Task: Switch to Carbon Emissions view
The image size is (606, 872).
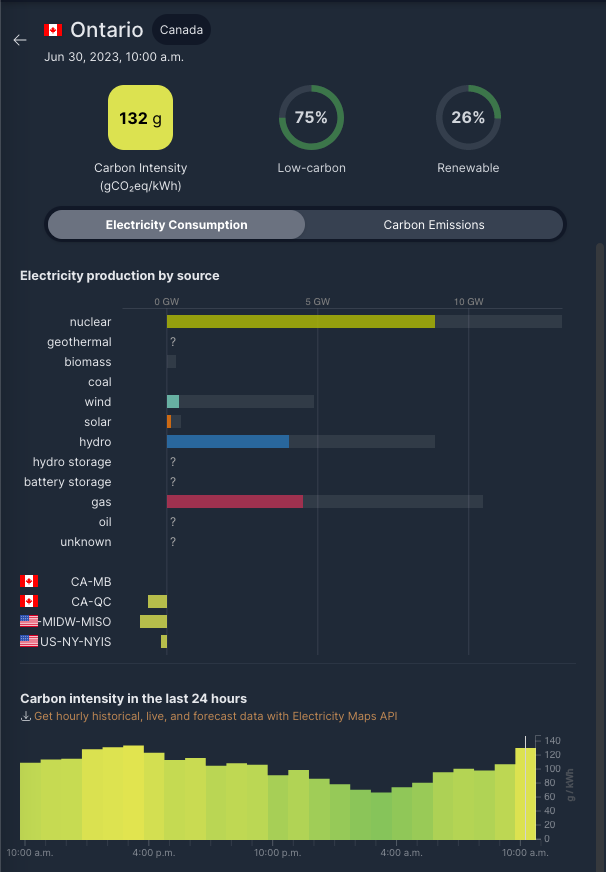Action: (434, 225)
